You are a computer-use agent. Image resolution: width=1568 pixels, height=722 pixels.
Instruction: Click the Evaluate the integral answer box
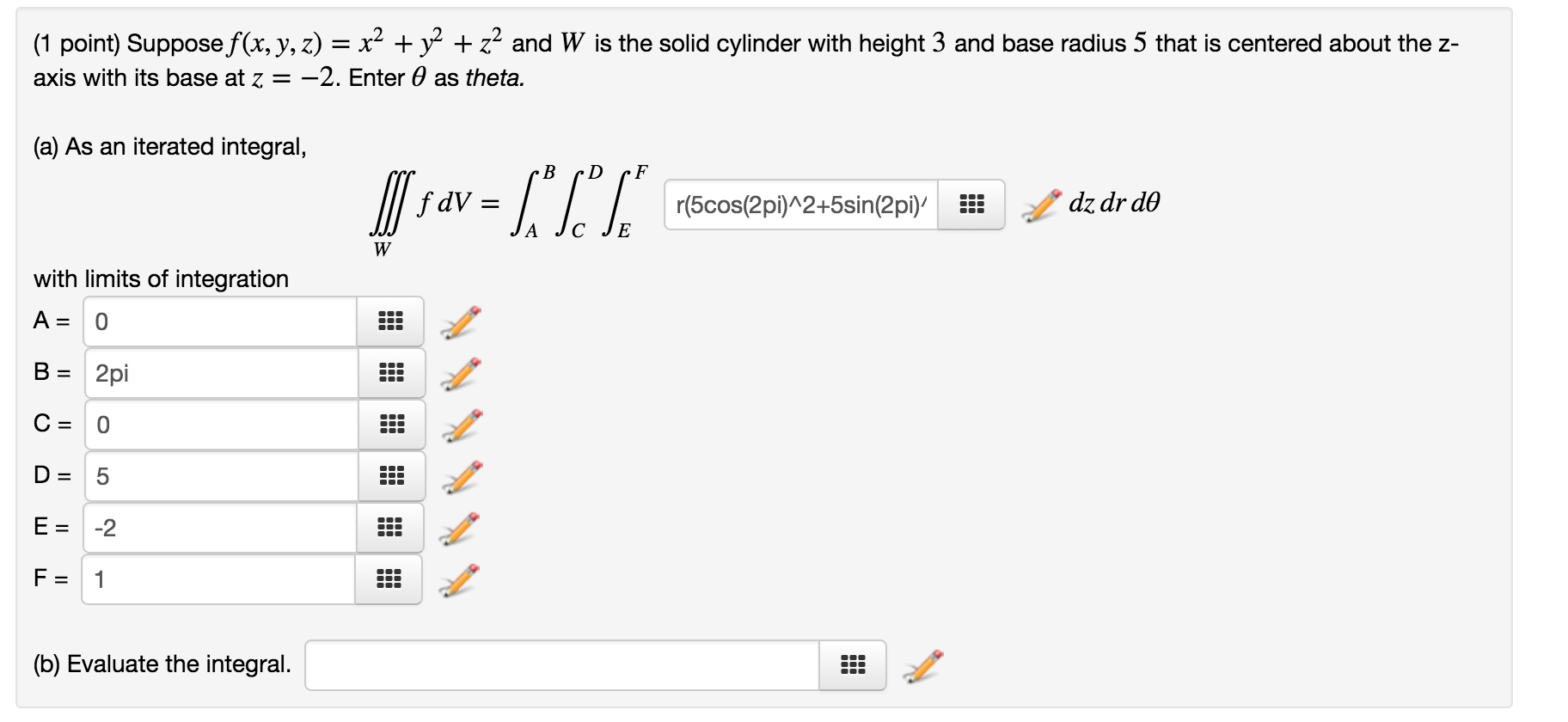click(x=562, y=665)
